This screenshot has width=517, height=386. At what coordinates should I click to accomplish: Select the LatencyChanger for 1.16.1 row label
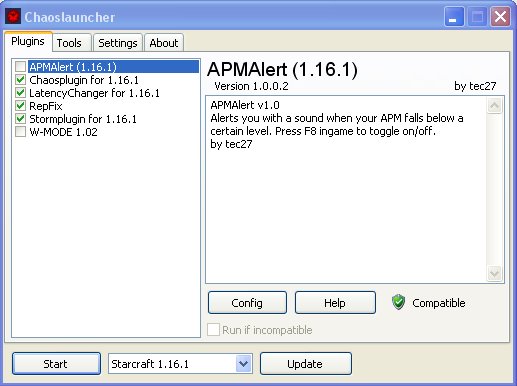pos(94,93)
